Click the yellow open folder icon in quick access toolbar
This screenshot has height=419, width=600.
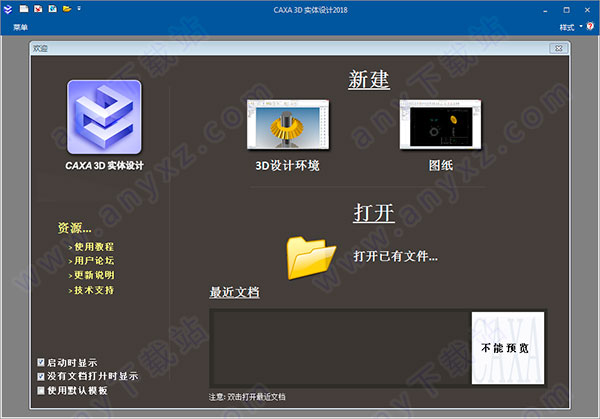[x=67, y=8]
